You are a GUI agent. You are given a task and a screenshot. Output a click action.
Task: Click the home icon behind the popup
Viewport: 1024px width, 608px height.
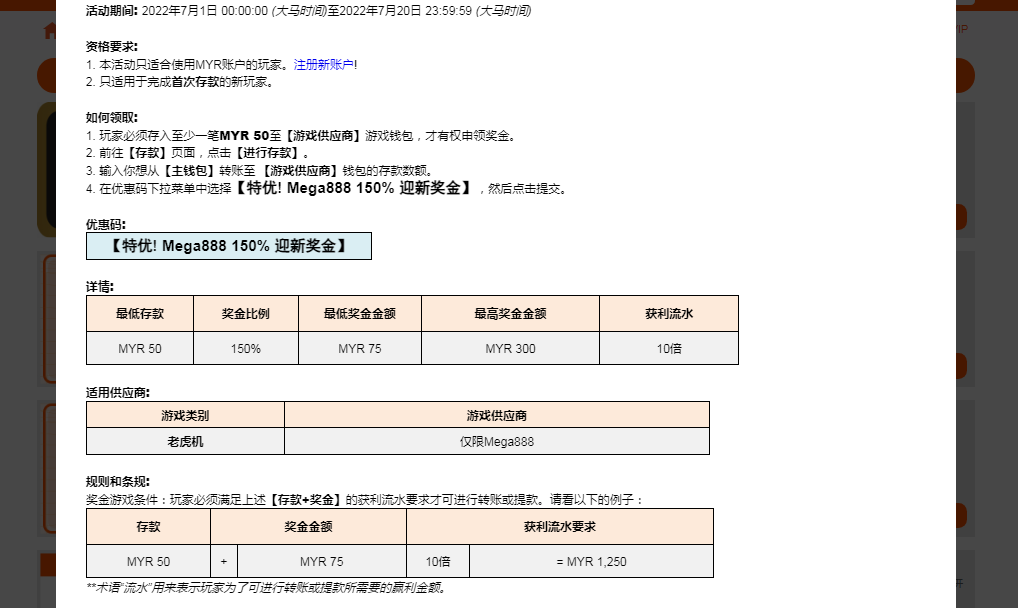[49, 31]
